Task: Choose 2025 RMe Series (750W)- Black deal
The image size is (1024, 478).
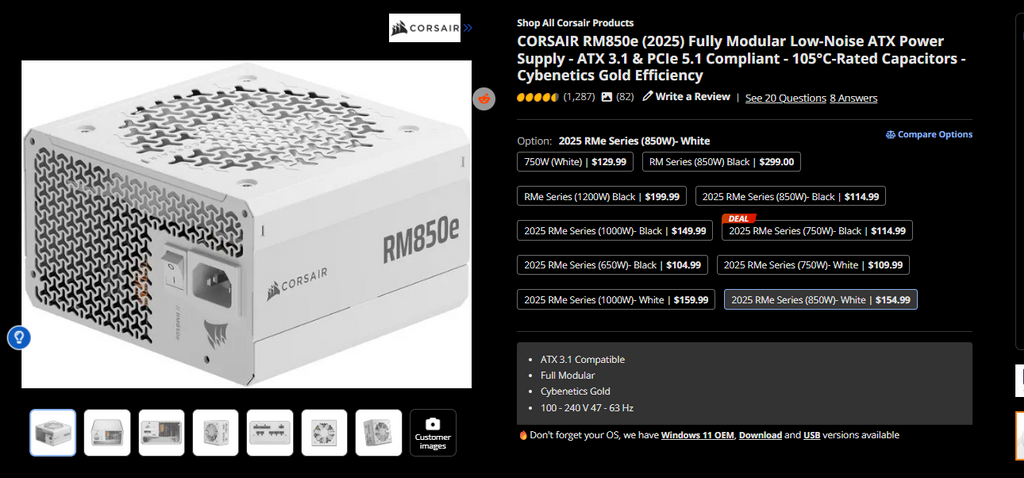Action: 817,231
